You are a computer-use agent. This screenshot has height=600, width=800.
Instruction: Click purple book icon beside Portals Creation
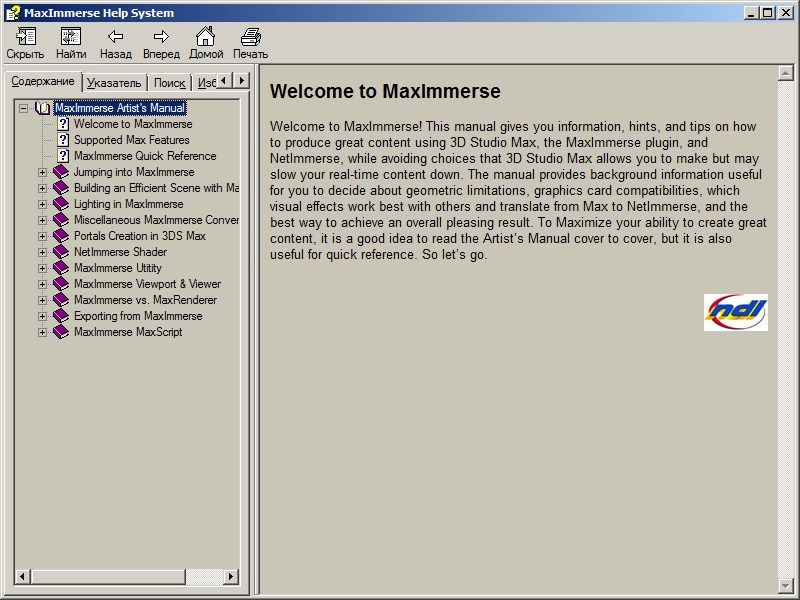click(x=61, y=236)
